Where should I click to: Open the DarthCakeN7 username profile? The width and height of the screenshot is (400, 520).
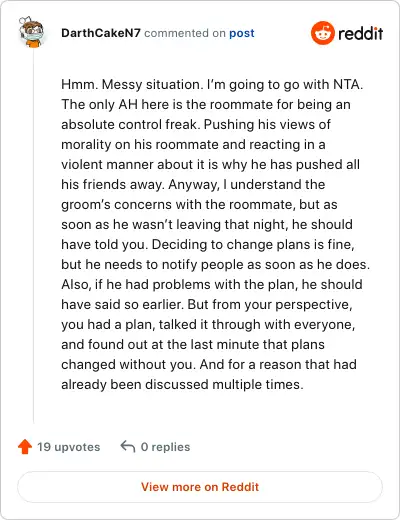coord(101,33)
